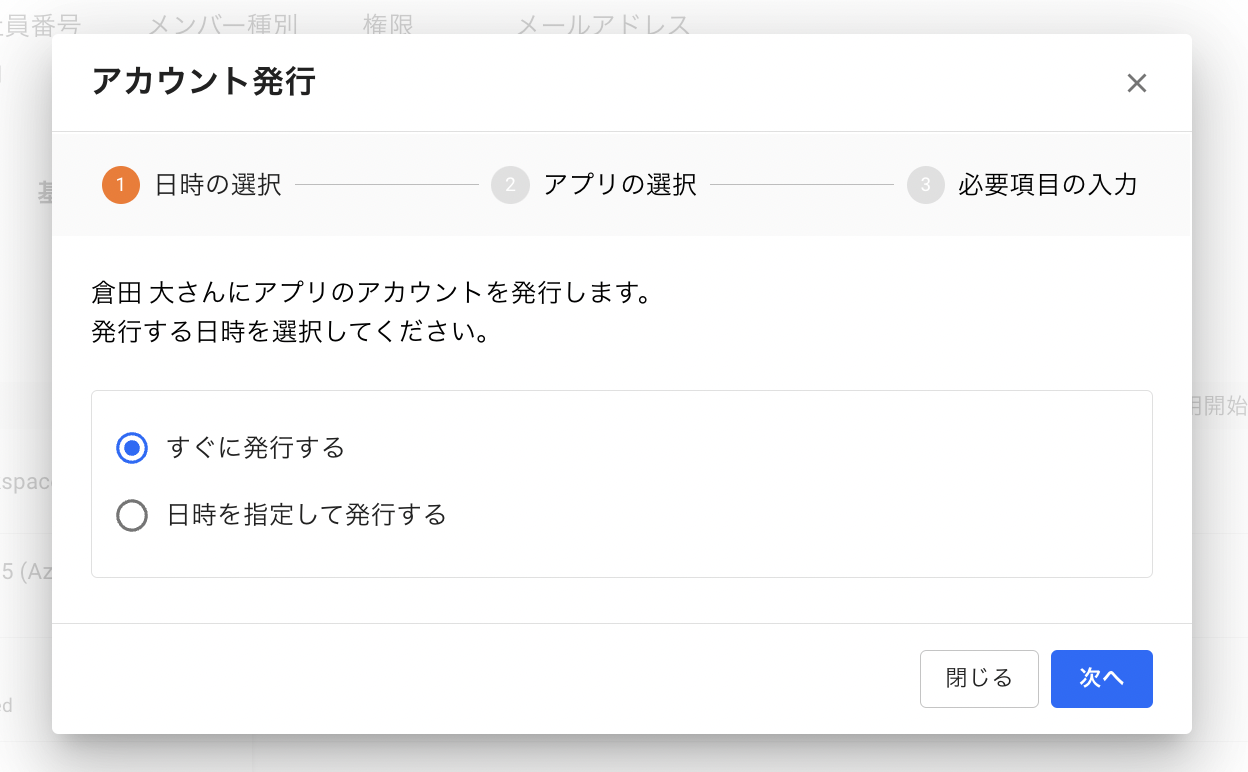1248x772 pixels.
Task: Select the すぐに発行する radio button
Action: coord(132,448)
